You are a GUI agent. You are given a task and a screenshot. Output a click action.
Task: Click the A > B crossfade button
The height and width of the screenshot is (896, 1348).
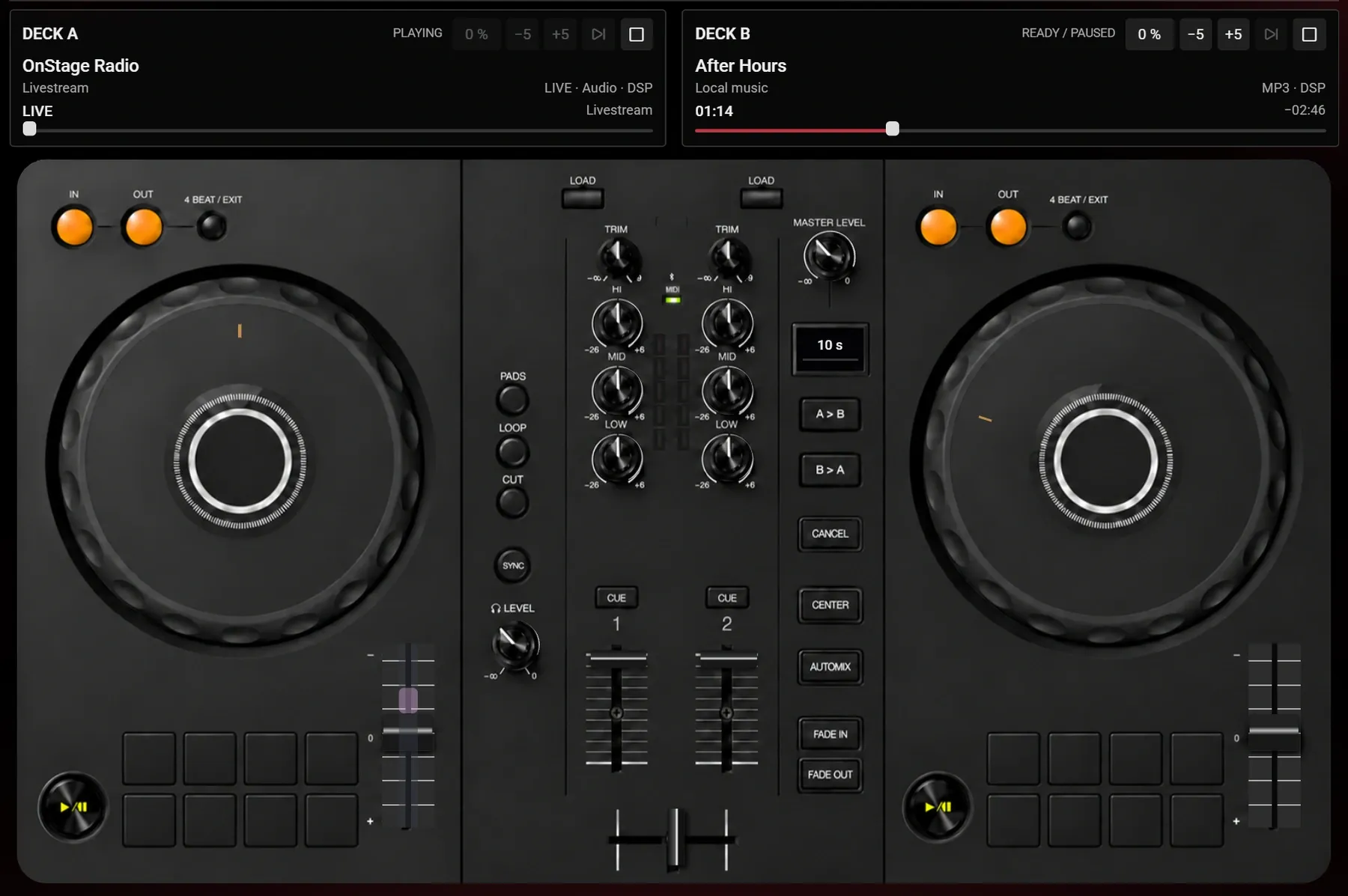(x=830, y=414)
